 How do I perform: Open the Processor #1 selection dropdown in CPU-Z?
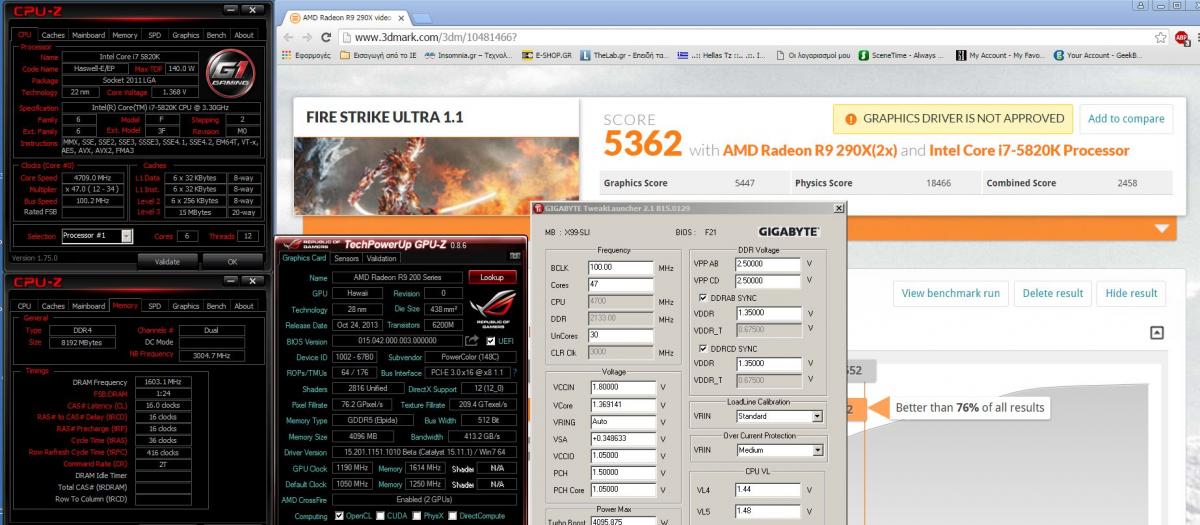(97, 236)
